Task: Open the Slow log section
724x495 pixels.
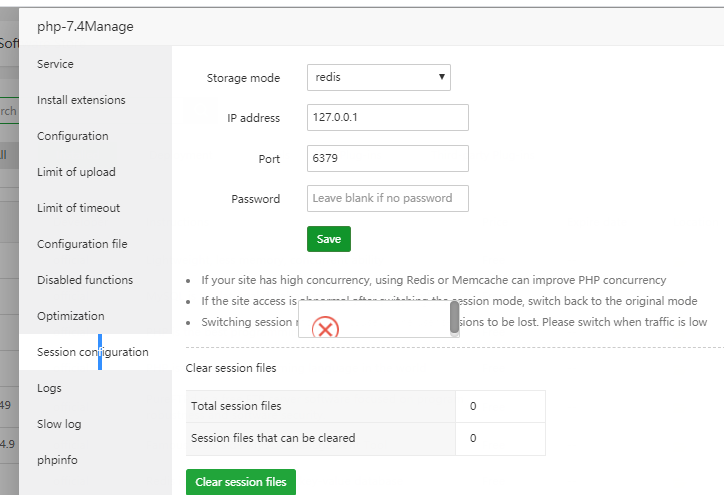Action: 59,424
